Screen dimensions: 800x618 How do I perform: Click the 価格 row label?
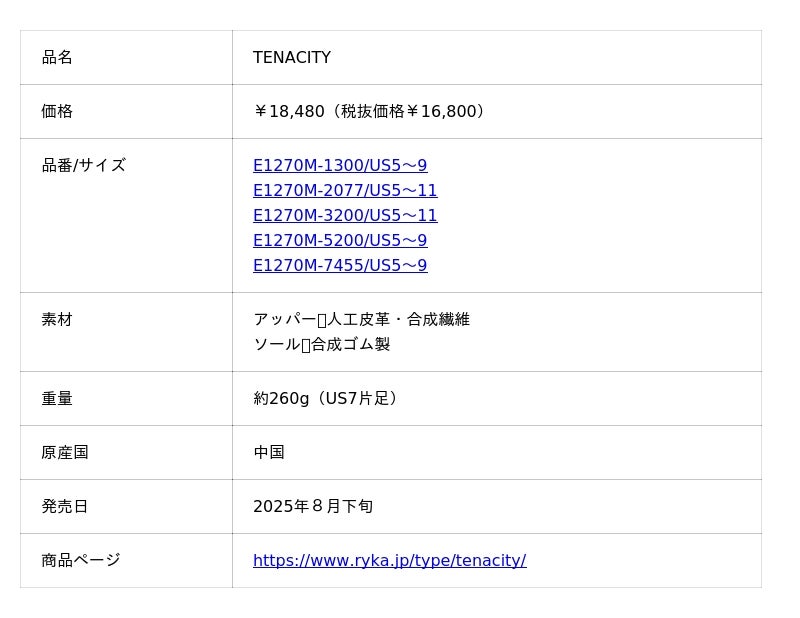tap(57, 112)
